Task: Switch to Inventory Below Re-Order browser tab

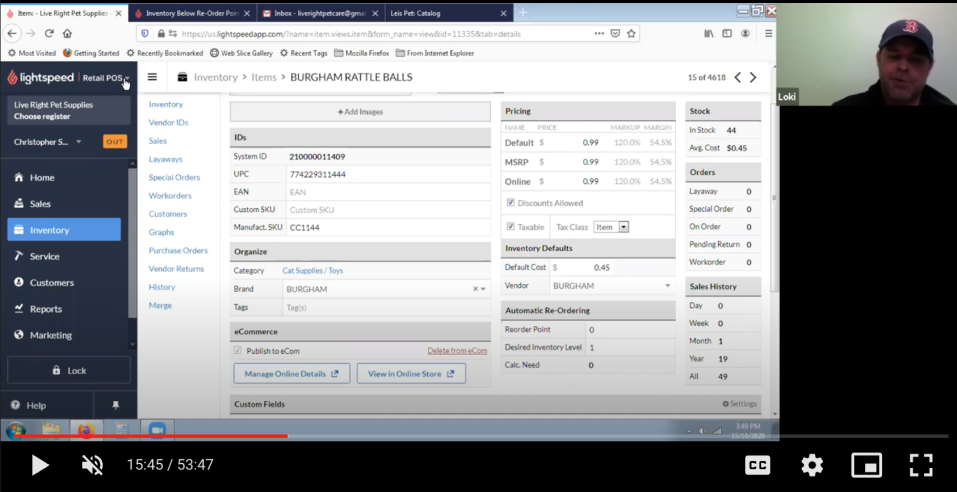Action: click(x=192, y=13)
